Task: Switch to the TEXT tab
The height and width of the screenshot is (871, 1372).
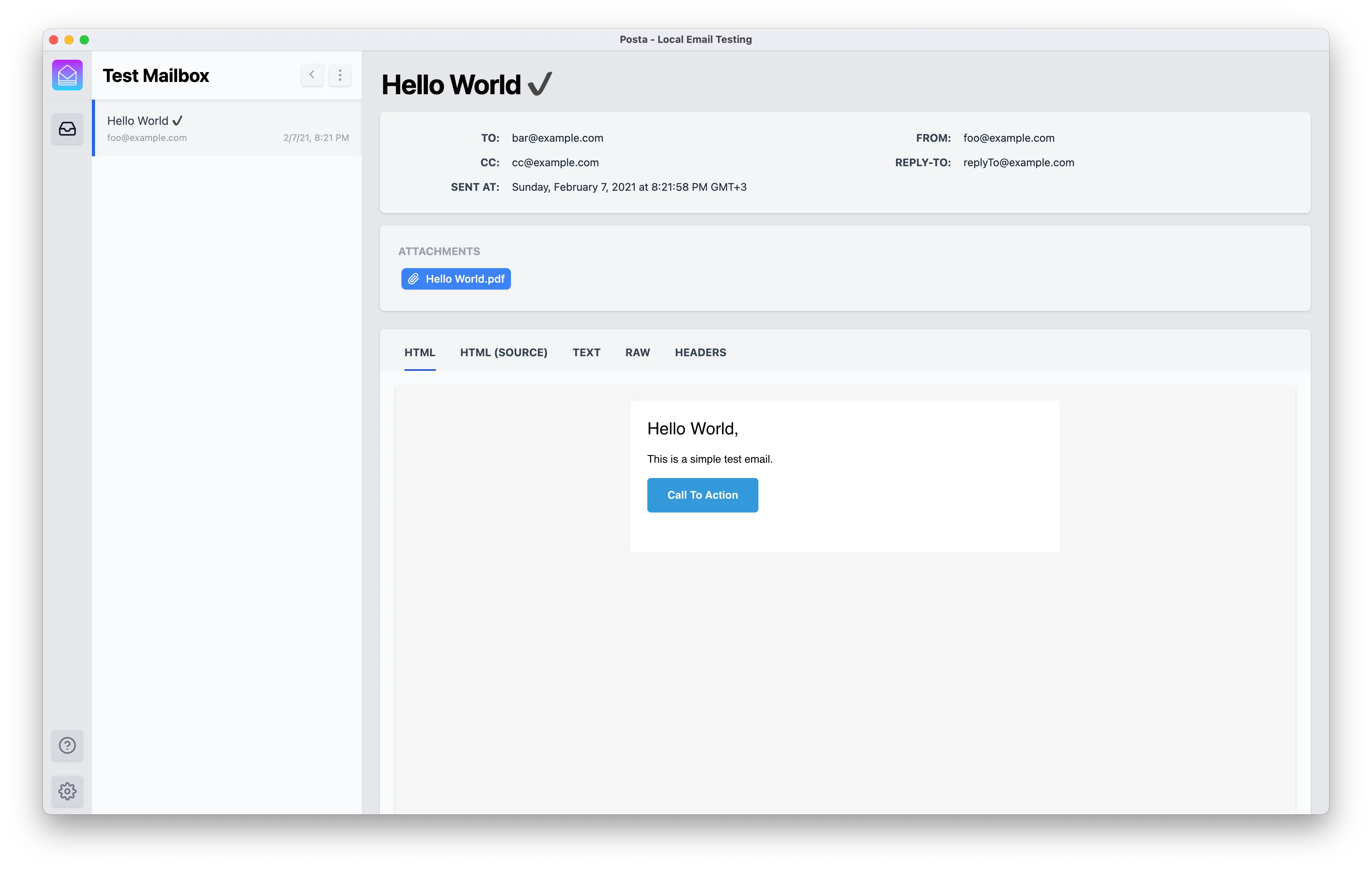Action: [x=586, y=352]
